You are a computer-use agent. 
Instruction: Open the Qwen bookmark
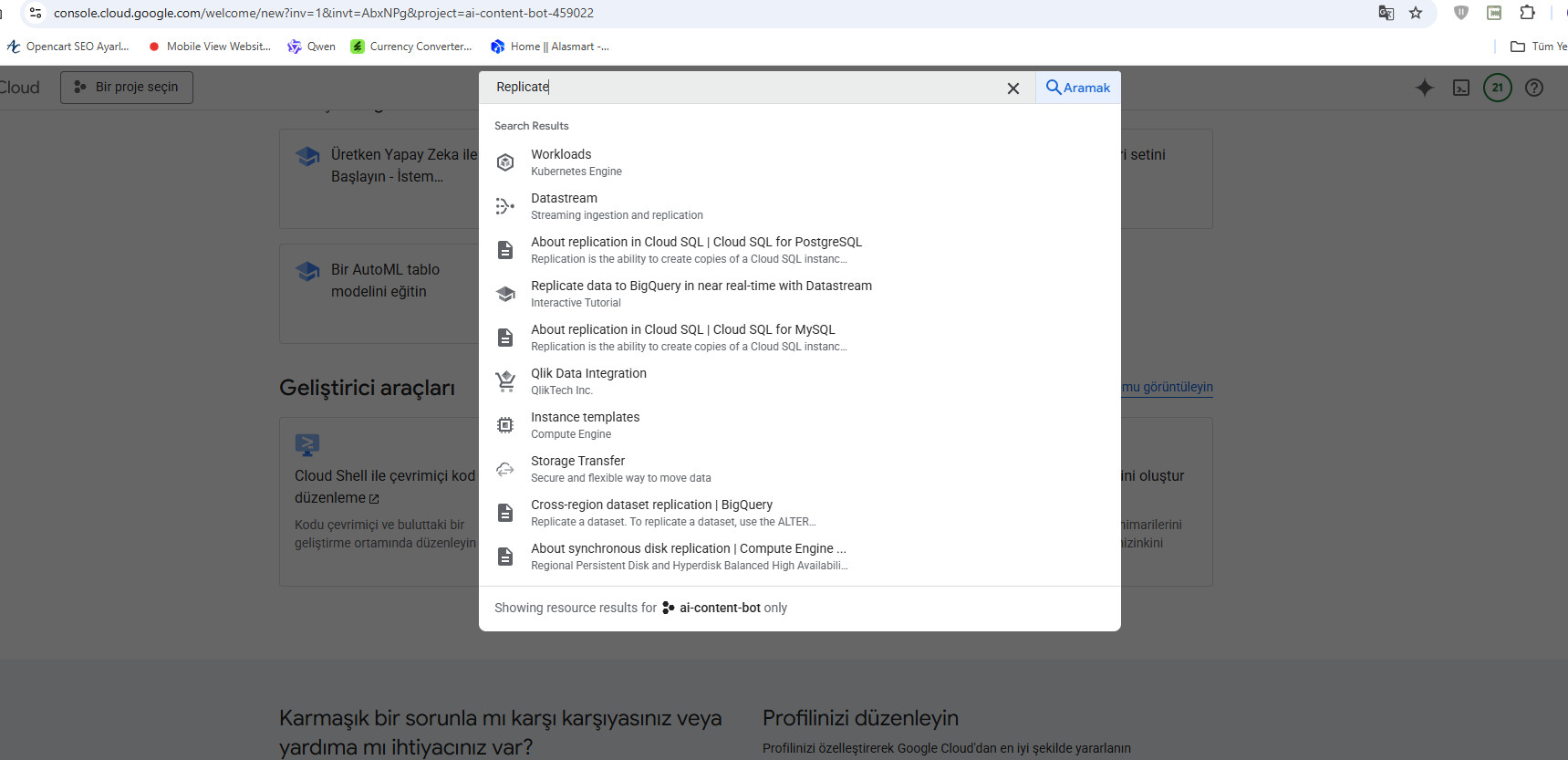click(x=311, y=47)
